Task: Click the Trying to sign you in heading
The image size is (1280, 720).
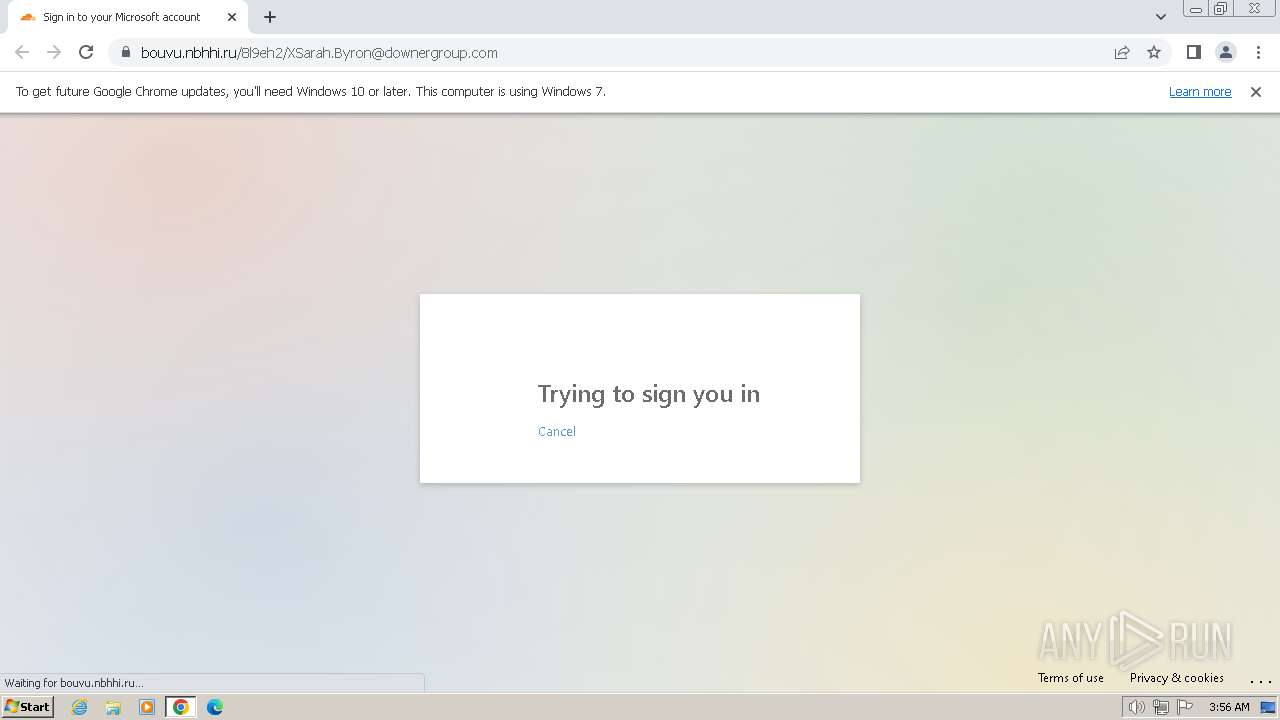Action: click(648, 394)
